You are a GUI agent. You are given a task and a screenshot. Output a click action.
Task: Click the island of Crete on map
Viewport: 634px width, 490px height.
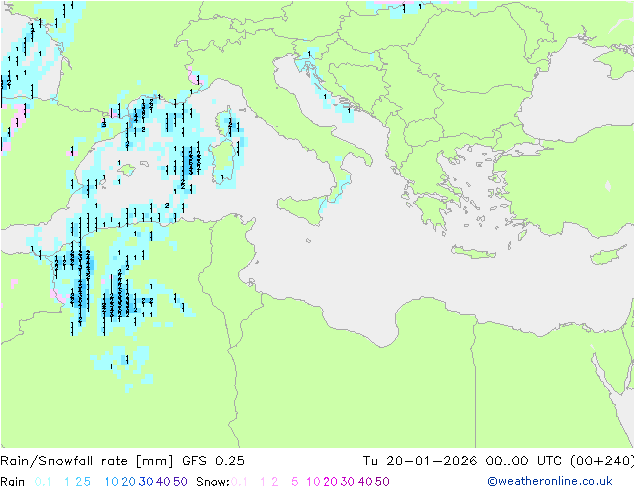click(x=473, y=252)
